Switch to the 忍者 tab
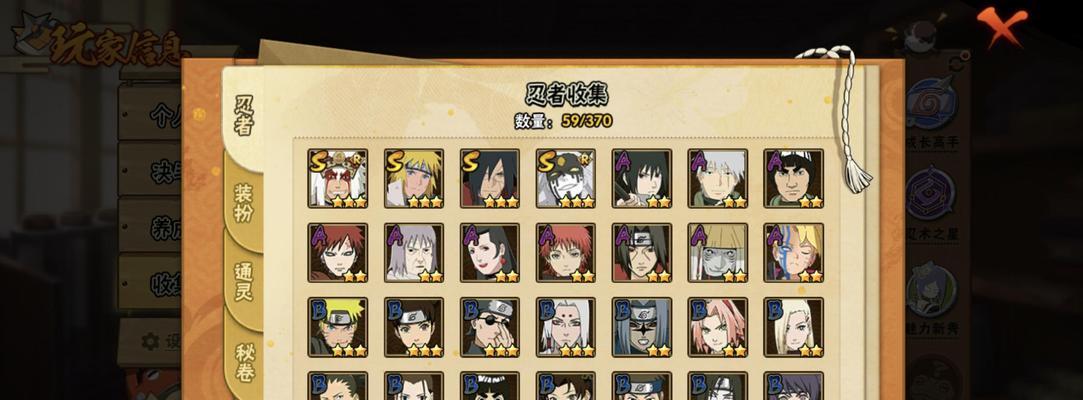 (244, 116)
